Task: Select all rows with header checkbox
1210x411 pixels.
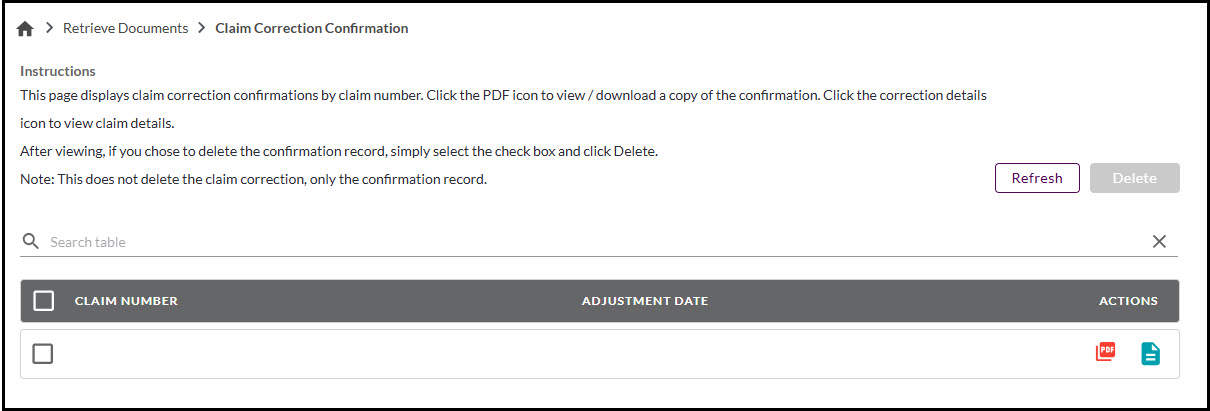Action: (43, 301)
